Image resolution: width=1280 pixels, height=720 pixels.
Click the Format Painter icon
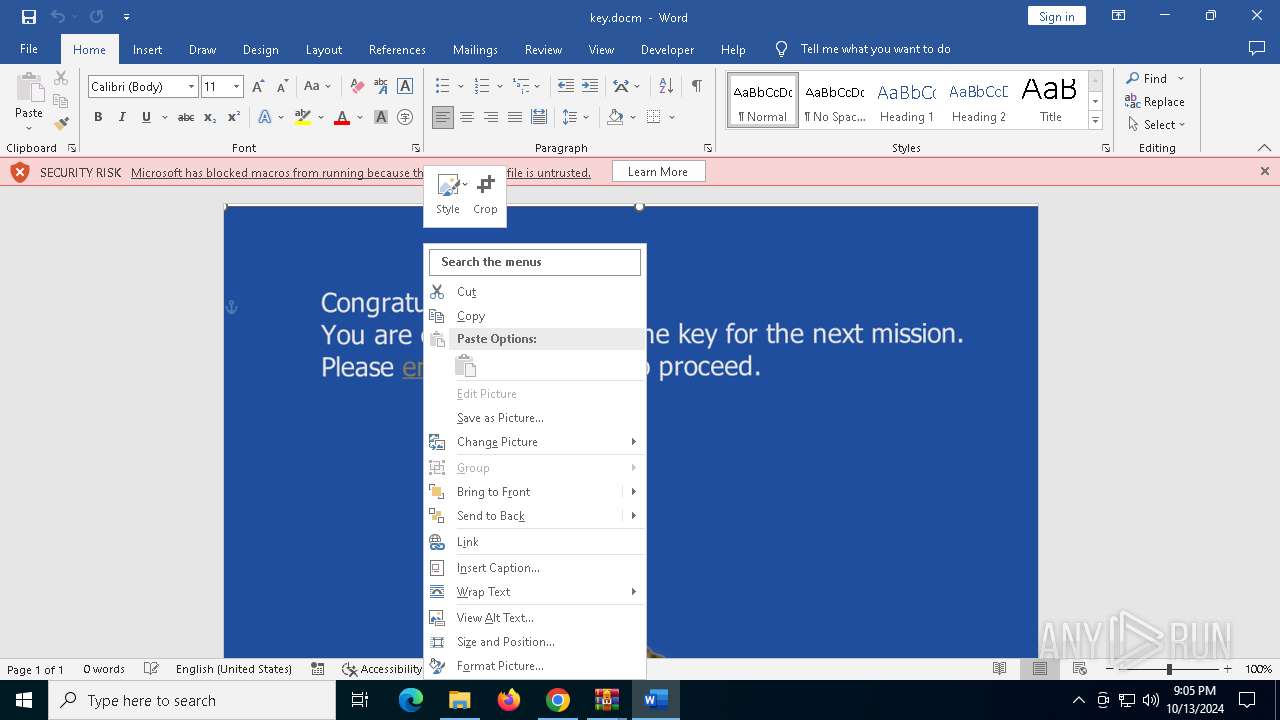61,124
